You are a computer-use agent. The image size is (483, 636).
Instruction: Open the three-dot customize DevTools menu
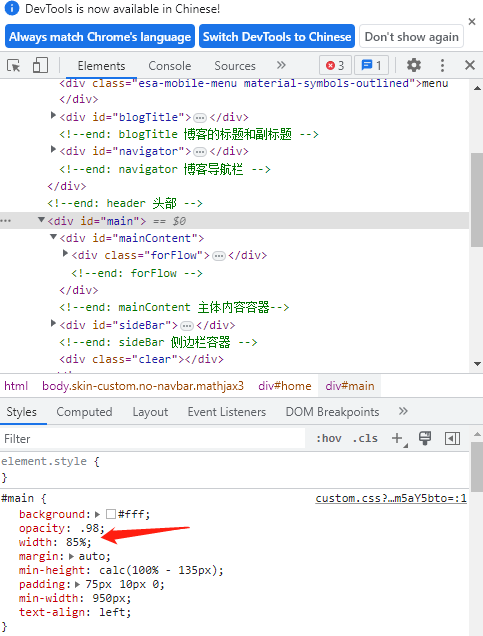point(442,65)
